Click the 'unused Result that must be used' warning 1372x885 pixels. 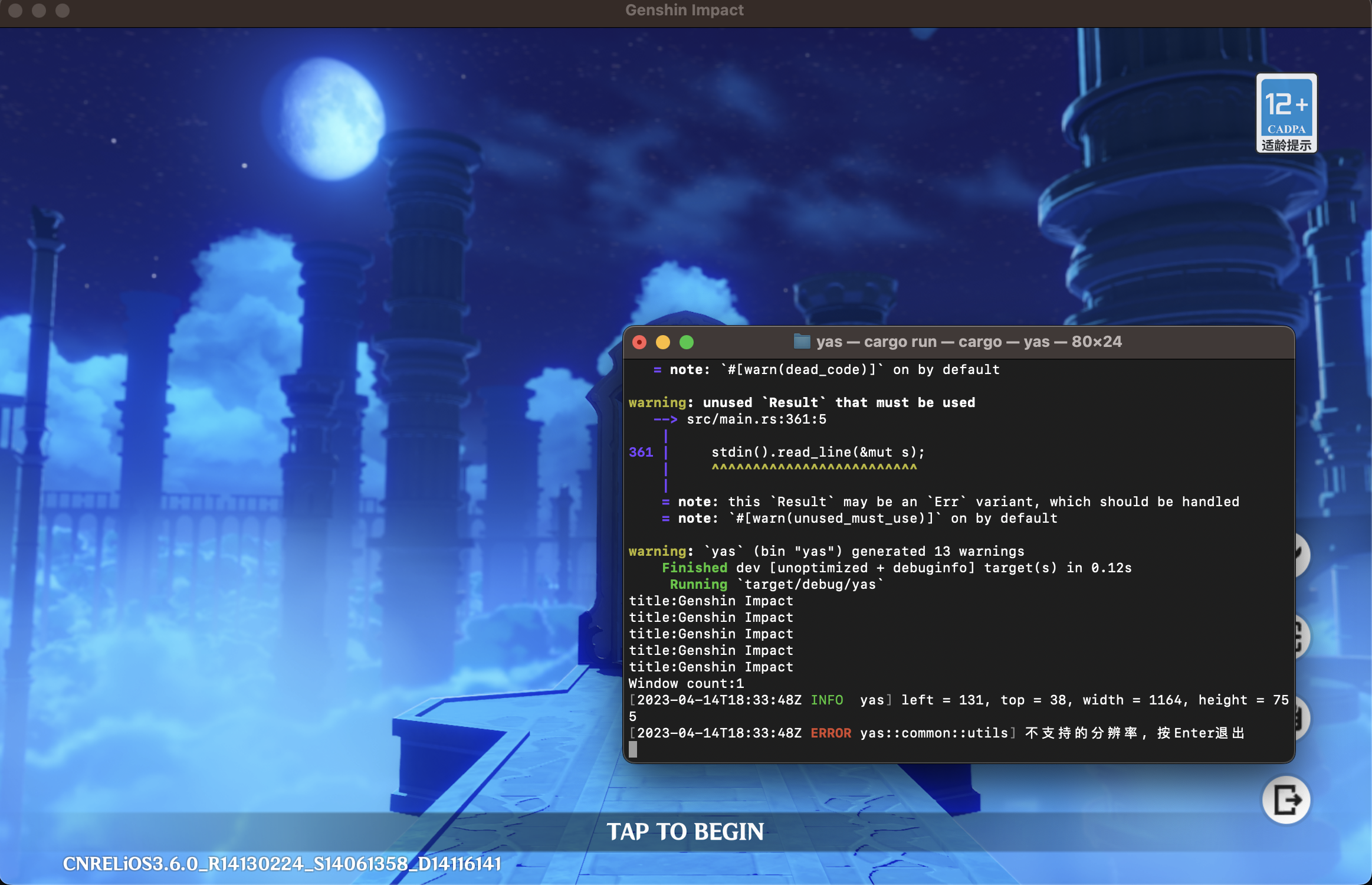[x=802, y=402]
